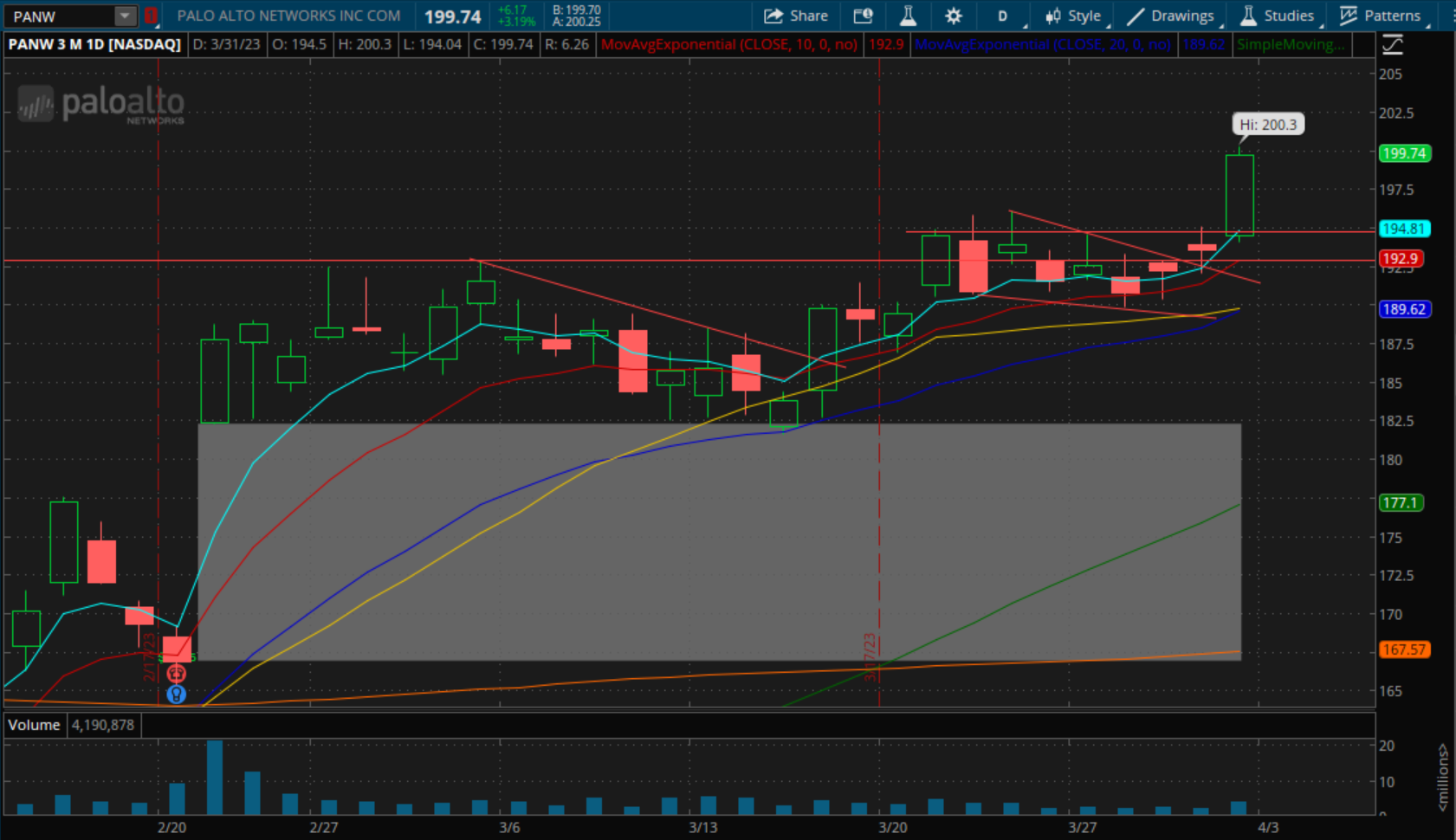Click the pattern icon beside Patterns
The image size is (1456, 840).
click(x=1349, y=16)
